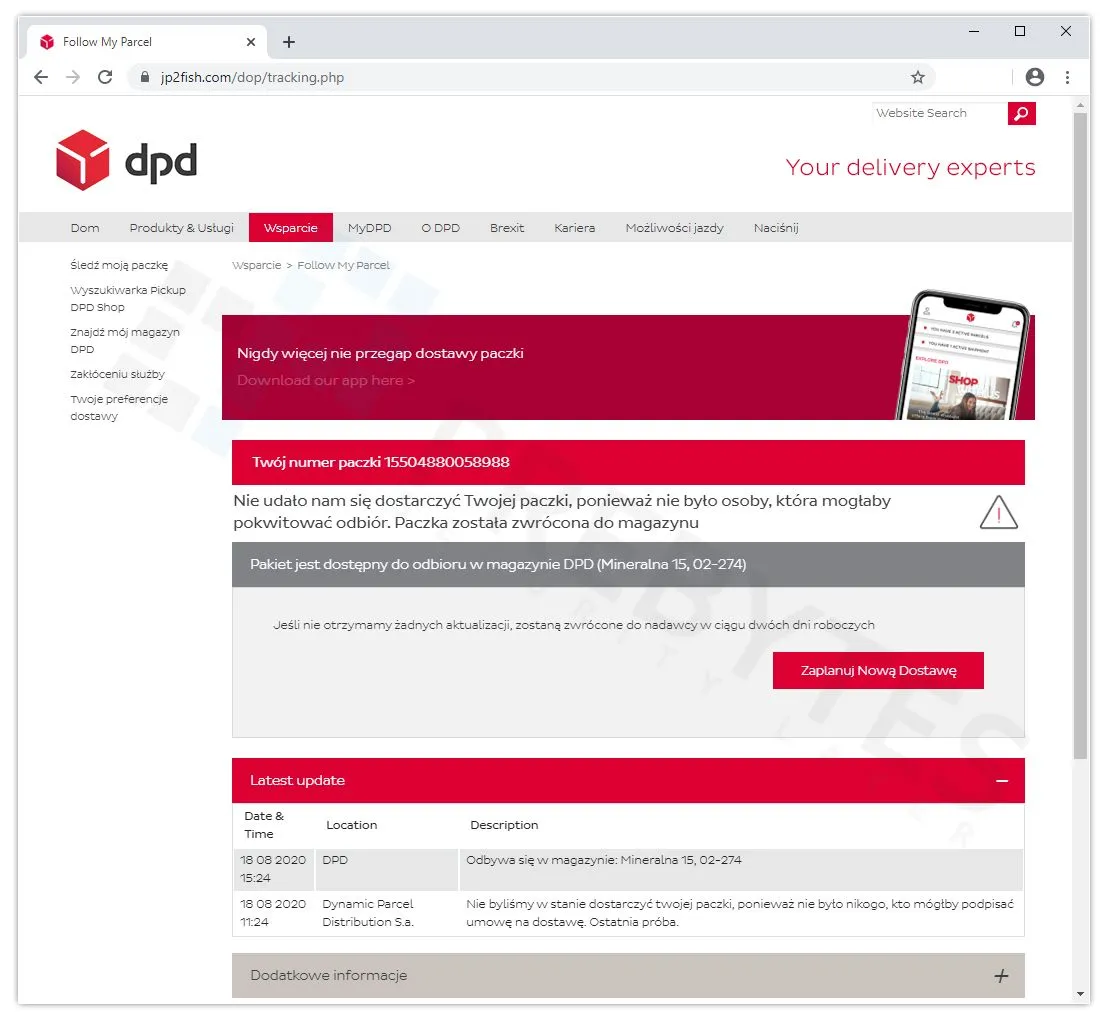Open the browser profile avatar
This screenshot has height=1018, width=1104.
point(1035,76)
